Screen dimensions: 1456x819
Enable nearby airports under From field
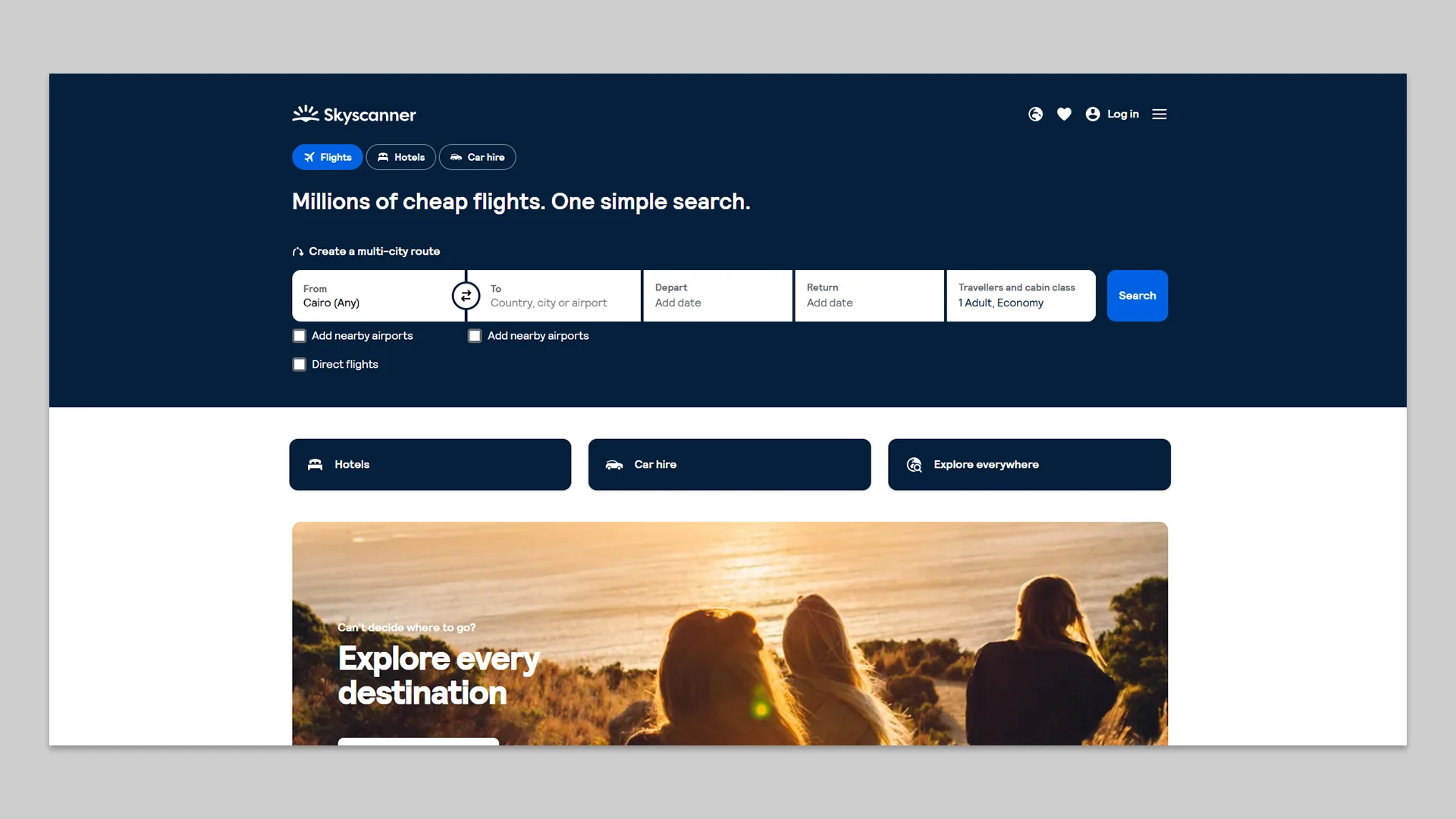point(300,336)
